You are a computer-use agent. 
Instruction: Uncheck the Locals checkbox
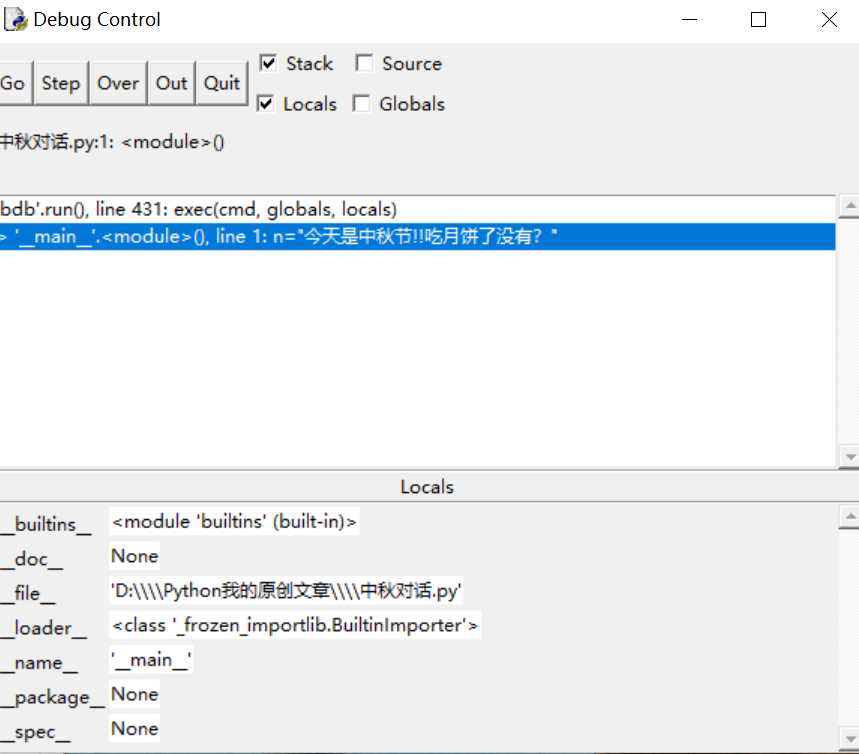(265, 103)
